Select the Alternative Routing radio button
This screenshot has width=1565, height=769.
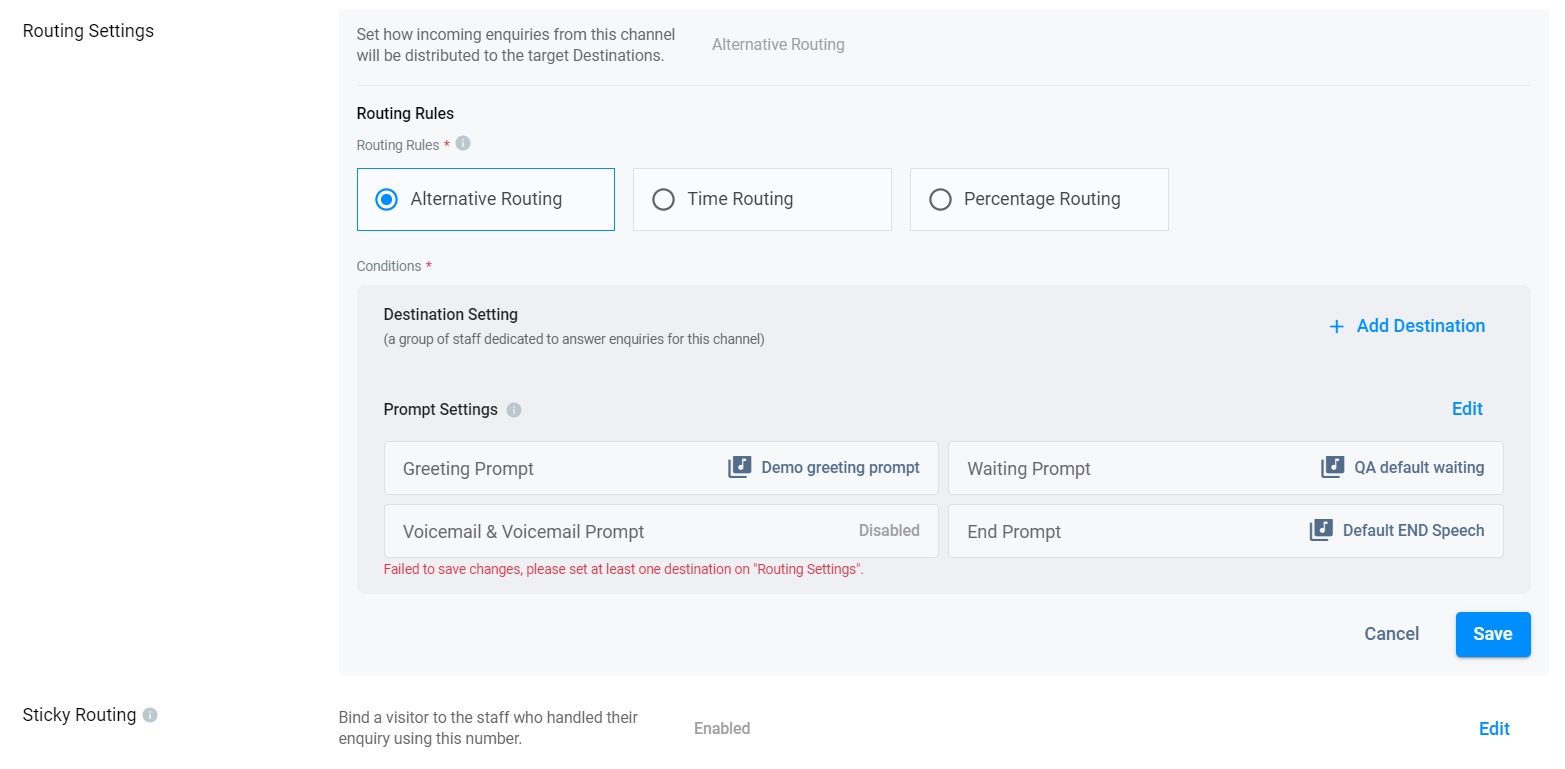(x=386, y=199)
